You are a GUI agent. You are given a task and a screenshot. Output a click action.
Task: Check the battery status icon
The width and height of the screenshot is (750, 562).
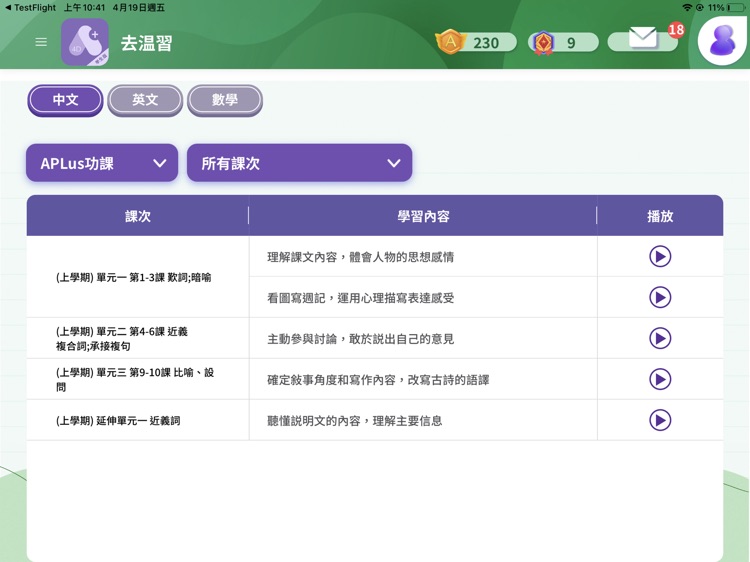[x=736, y=8]
